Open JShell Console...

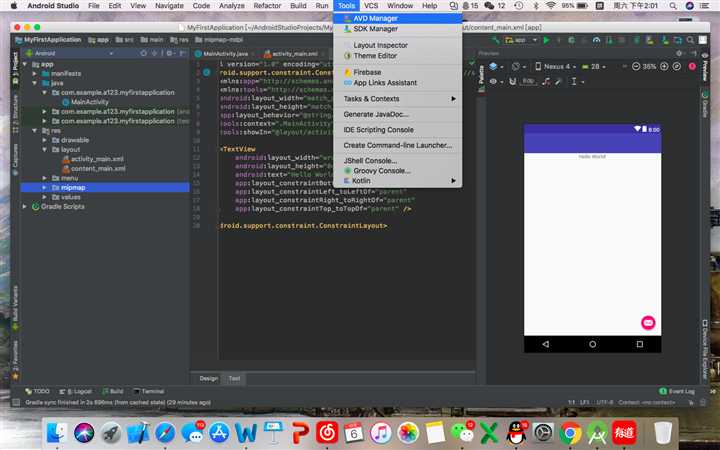(x=397, y=161)
